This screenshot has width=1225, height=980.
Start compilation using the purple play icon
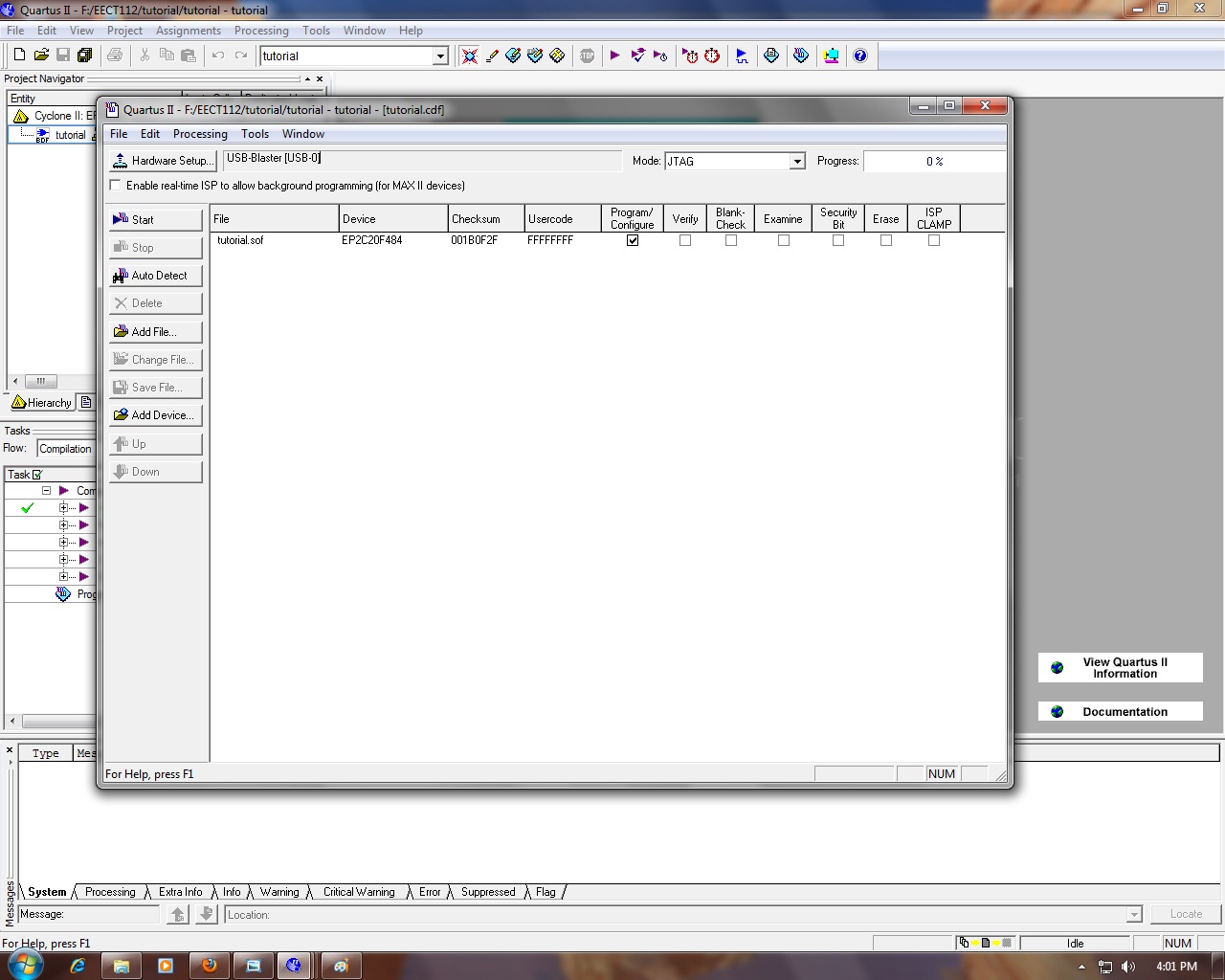point(615,56)
